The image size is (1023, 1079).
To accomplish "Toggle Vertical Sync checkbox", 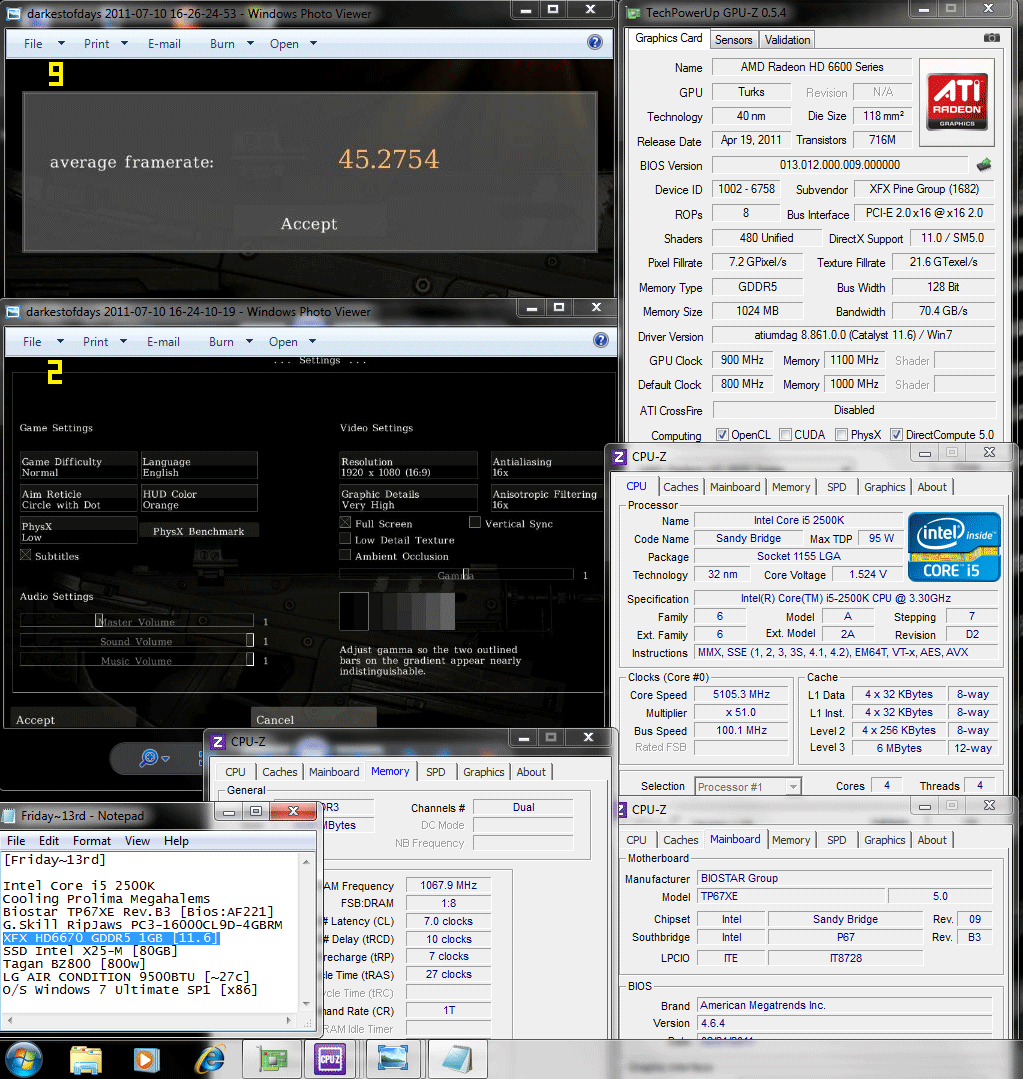I will (474, 522).
